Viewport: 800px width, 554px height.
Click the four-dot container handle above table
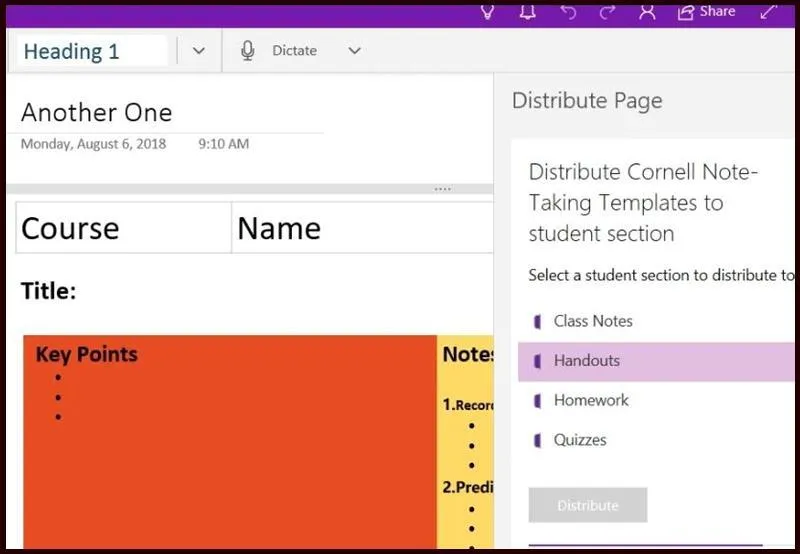pos(442,189)
